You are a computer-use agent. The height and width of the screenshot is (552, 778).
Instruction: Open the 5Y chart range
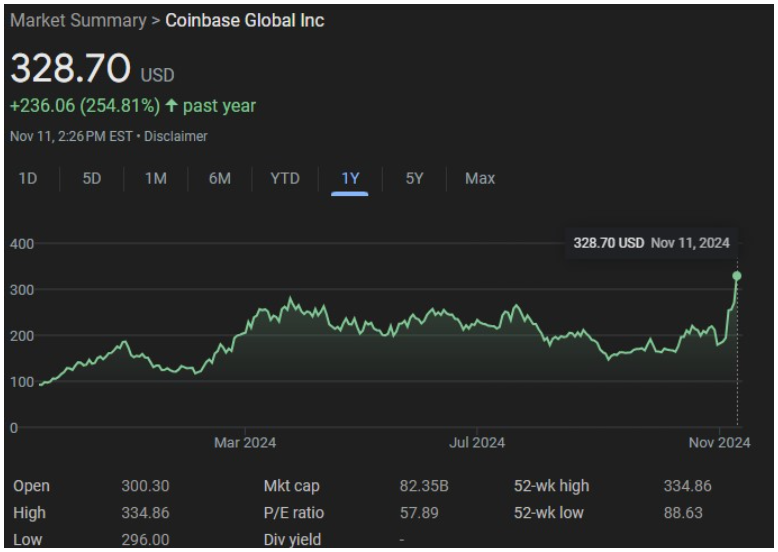click(414, 178)
